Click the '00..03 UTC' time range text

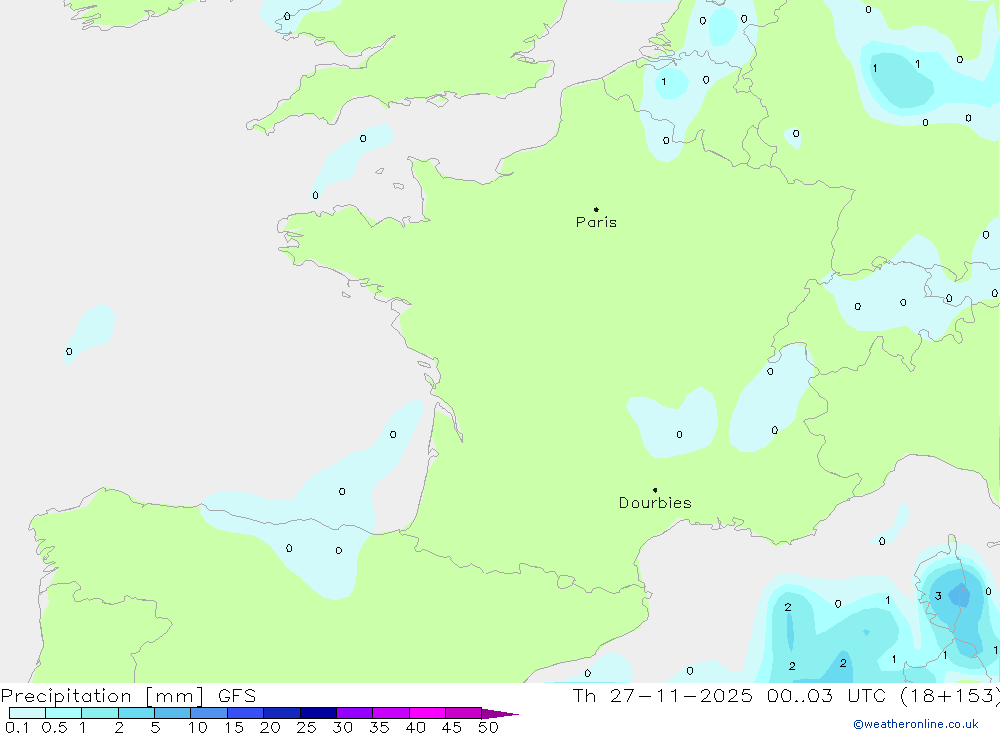point(828,695)
